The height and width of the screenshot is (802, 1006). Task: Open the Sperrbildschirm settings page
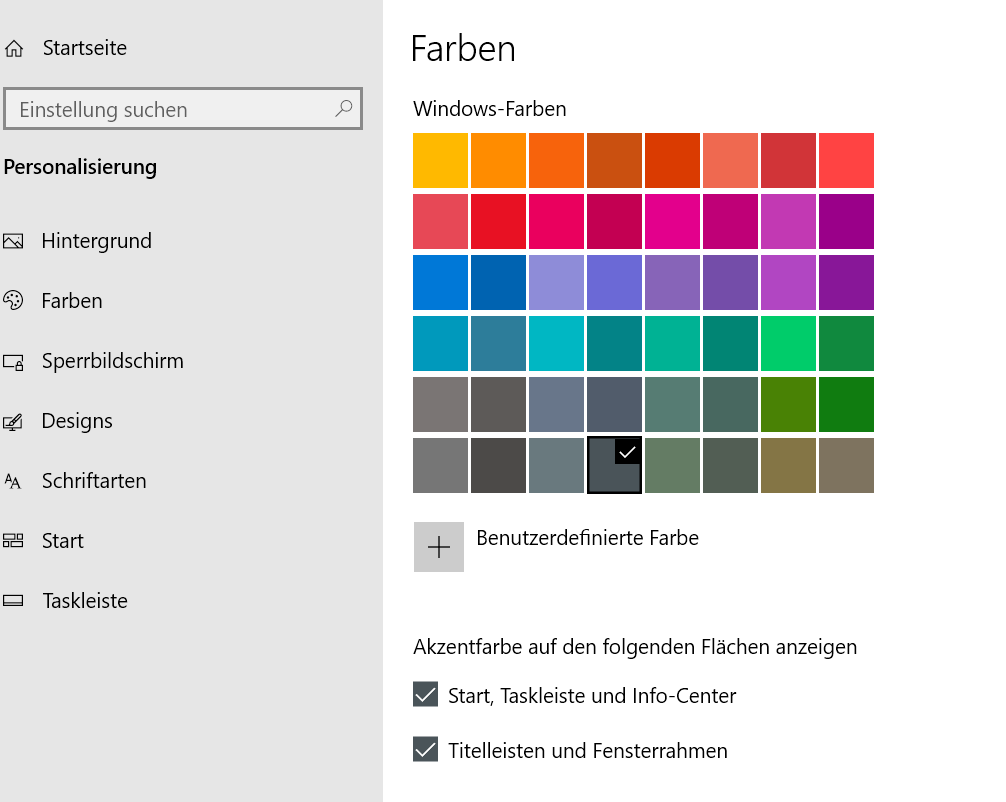(x=112, y=361)
